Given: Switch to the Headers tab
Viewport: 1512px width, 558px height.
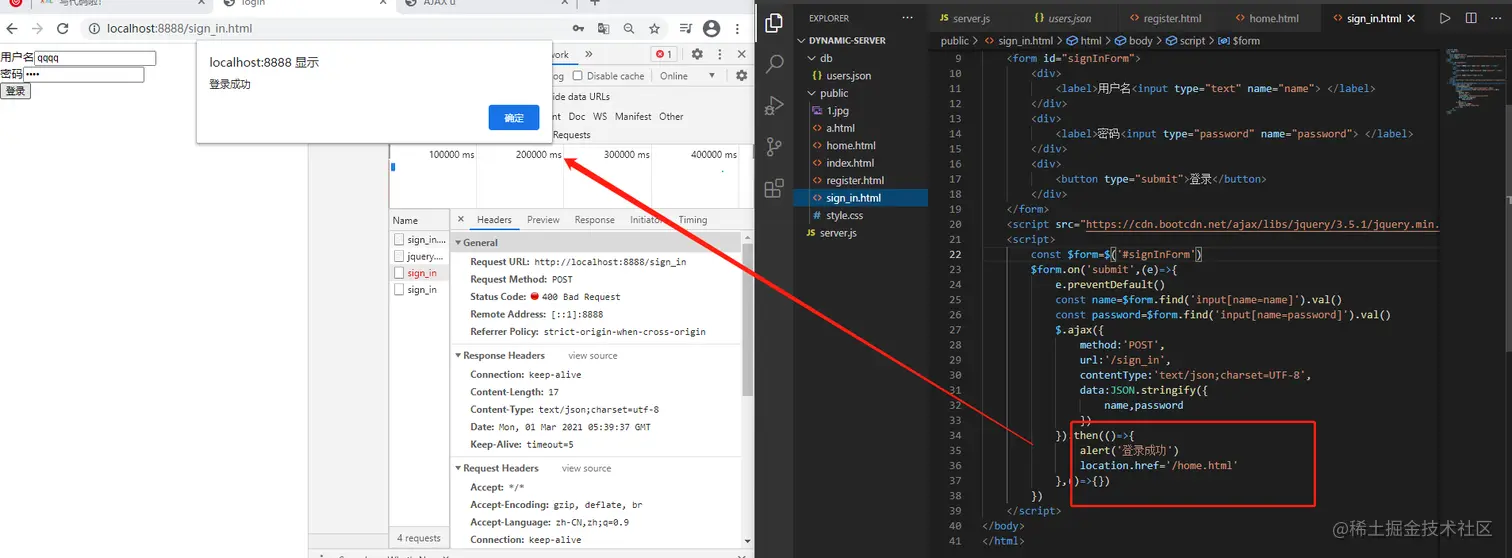Looking at the screenshot, I should (494, 220).
